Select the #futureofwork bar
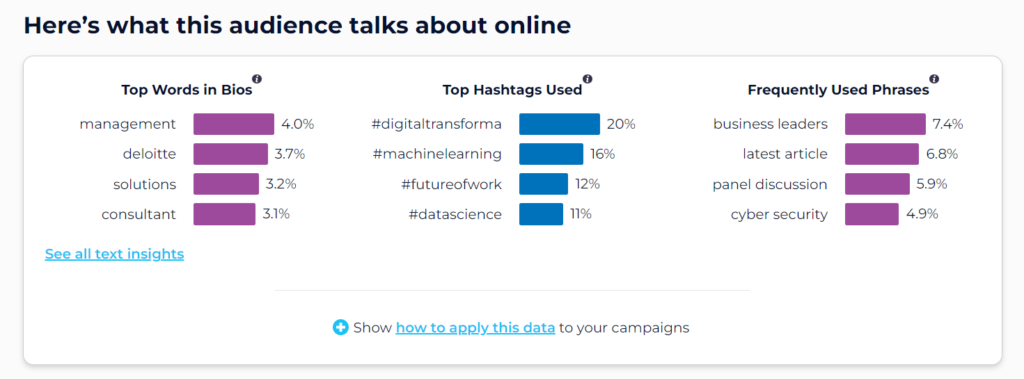Image resolution: width=1024 pixels, height=379 pixels. point(543,184)
